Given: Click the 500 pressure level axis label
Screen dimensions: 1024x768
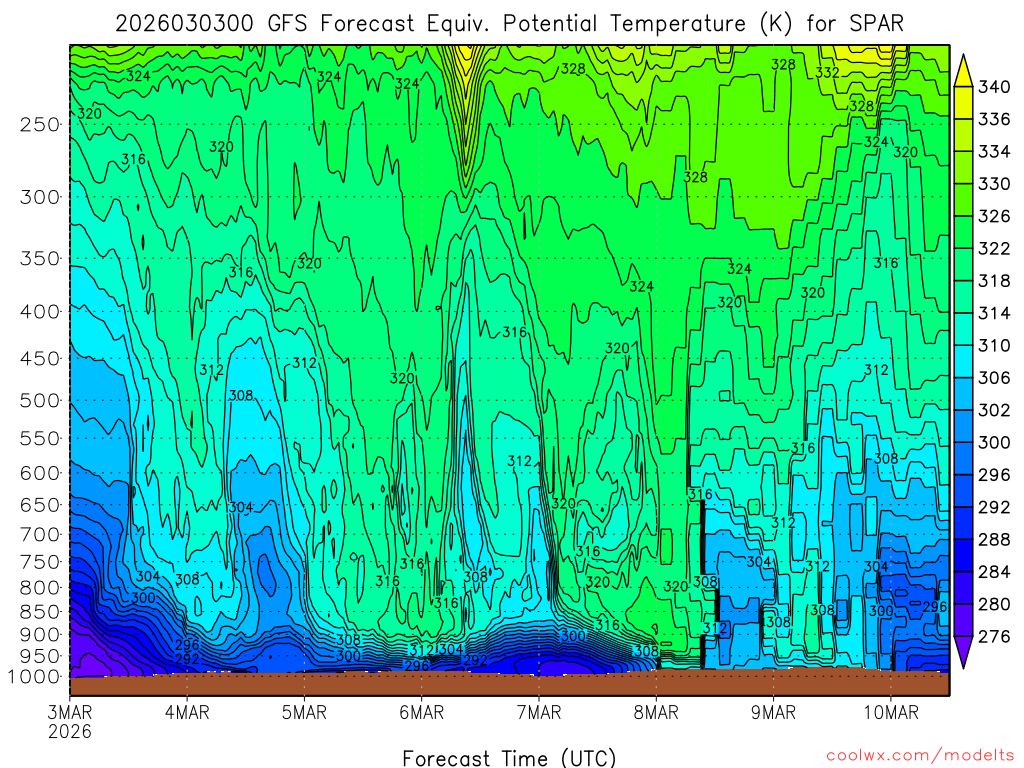Looking at the screenshot, I should [40, 400].
